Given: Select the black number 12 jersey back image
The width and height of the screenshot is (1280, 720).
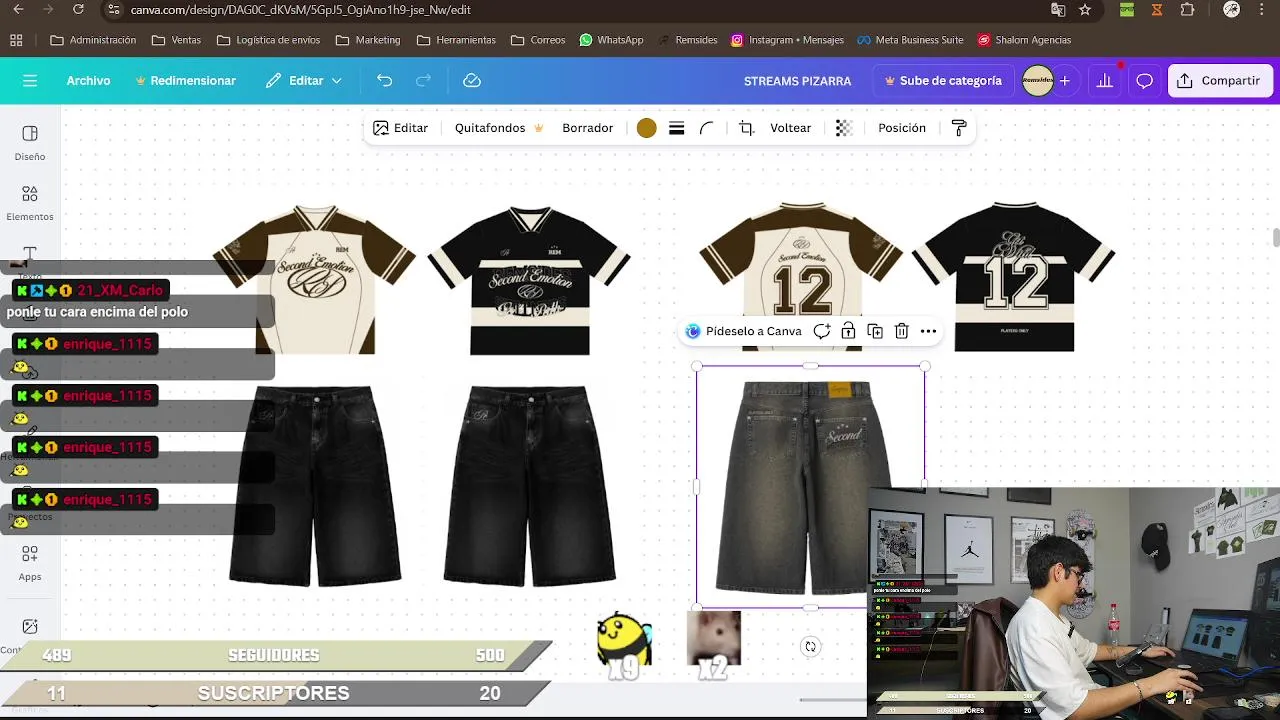Looking at the screenshot, I should click(x=1014, y=276).
